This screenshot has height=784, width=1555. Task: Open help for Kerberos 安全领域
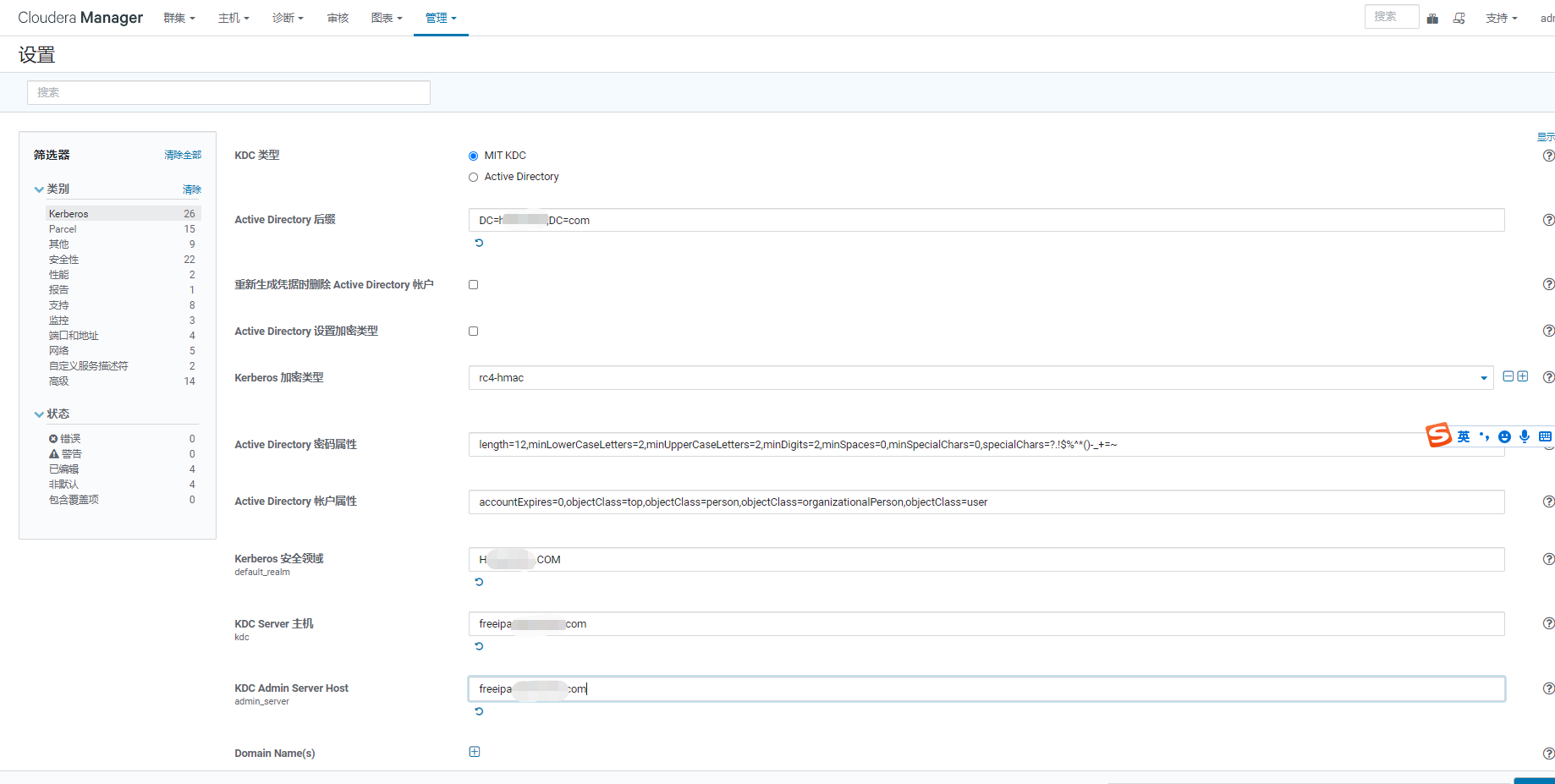pos(1548,559)
